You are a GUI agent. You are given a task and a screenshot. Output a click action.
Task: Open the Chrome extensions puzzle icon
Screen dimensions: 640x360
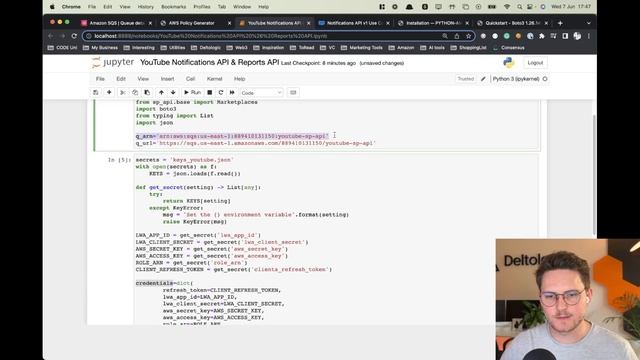tap(542, 36)
